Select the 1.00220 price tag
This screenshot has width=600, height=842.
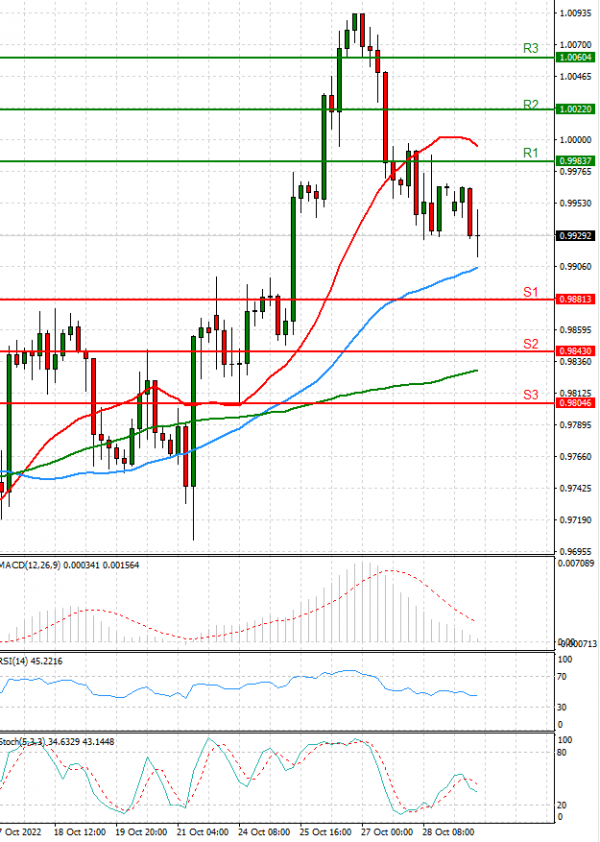575,109
